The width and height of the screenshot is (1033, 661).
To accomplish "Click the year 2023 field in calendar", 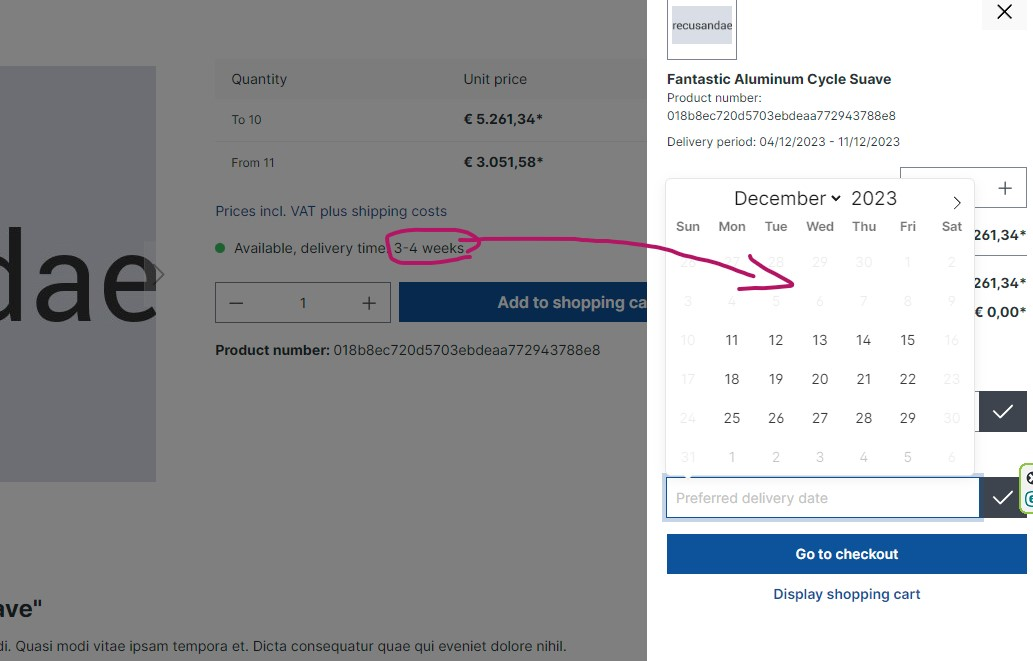I will pos(873,199).
